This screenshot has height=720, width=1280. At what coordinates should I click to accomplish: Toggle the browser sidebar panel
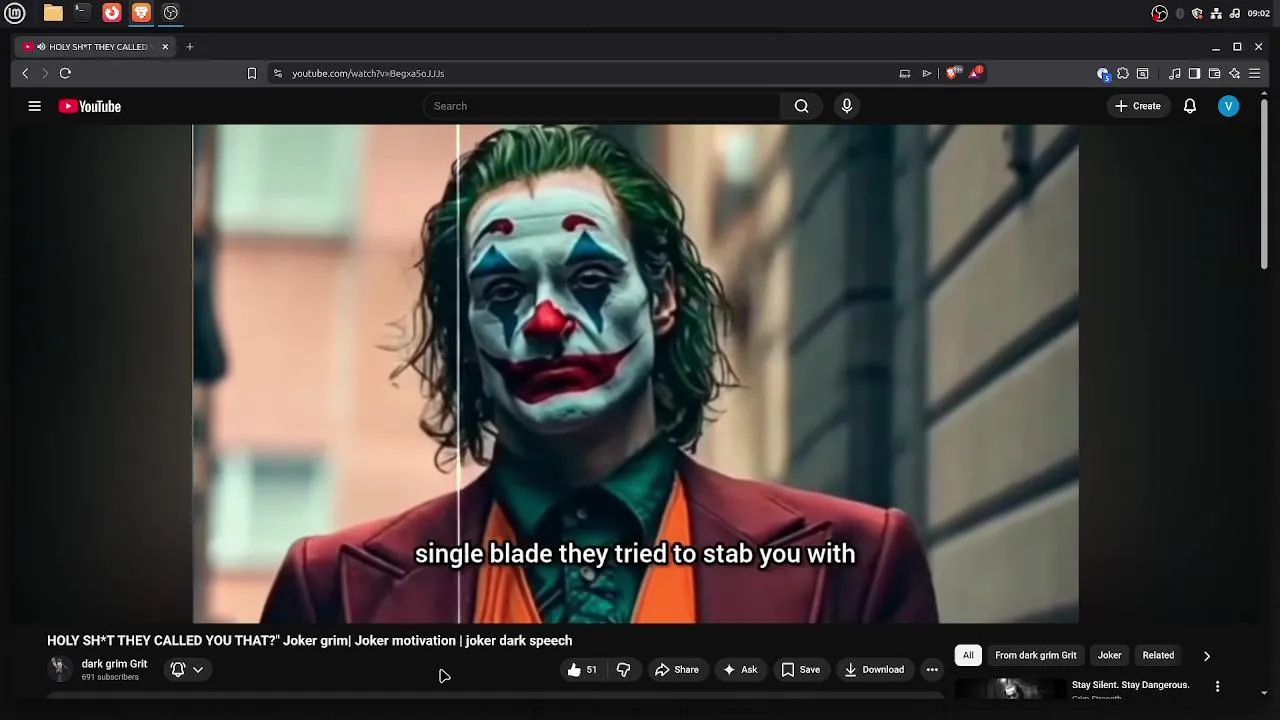(1194, 73)
